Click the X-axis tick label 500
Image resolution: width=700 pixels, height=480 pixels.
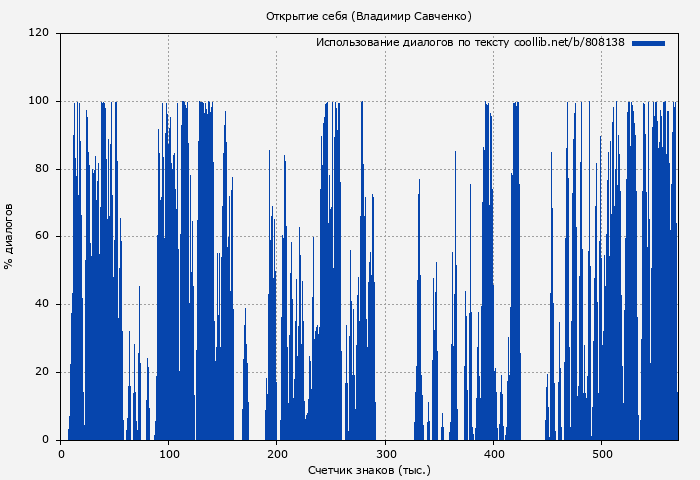click(x=600, y=454)
